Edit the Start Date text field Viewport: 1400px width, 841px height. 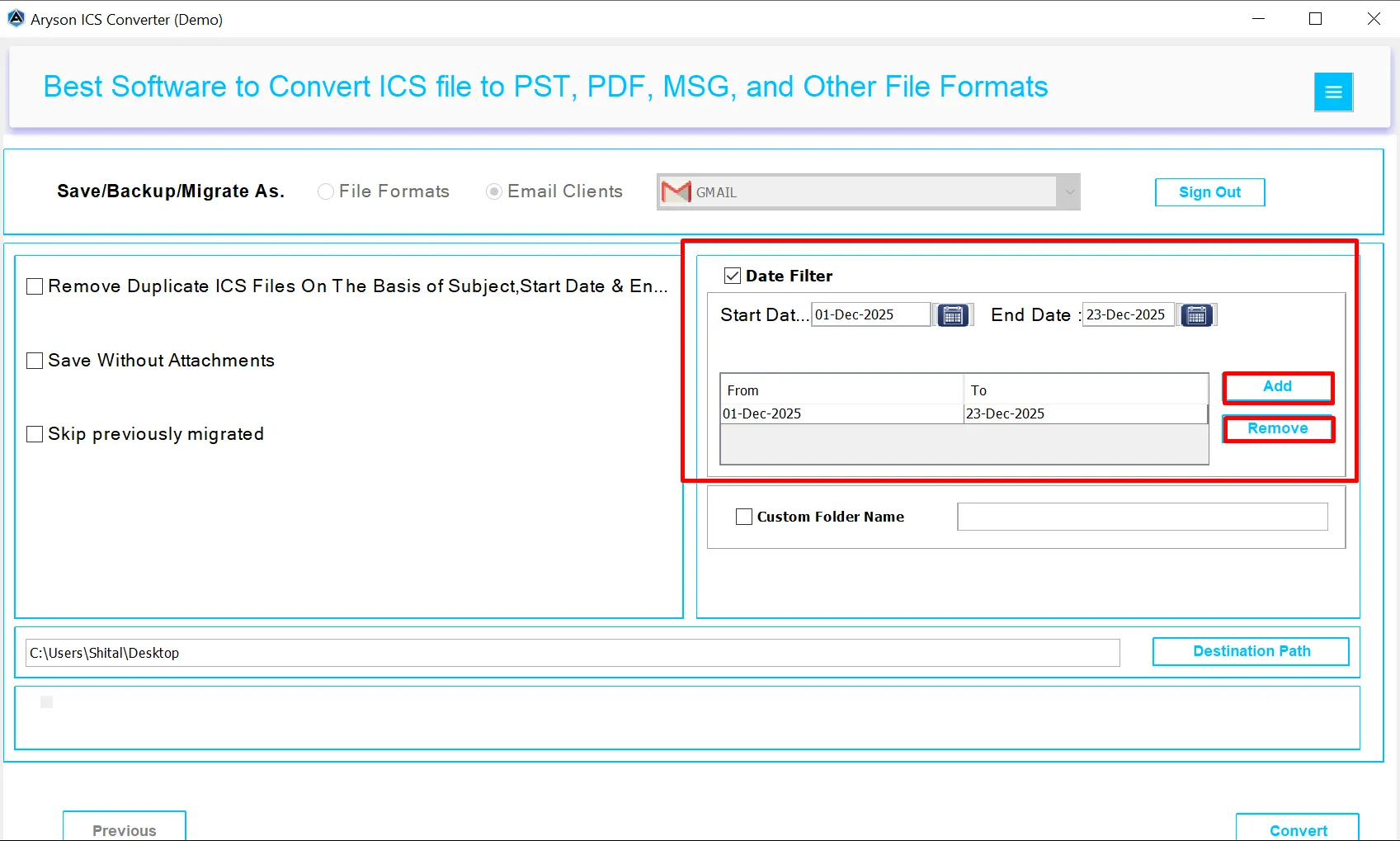click(x=870, y=314)
